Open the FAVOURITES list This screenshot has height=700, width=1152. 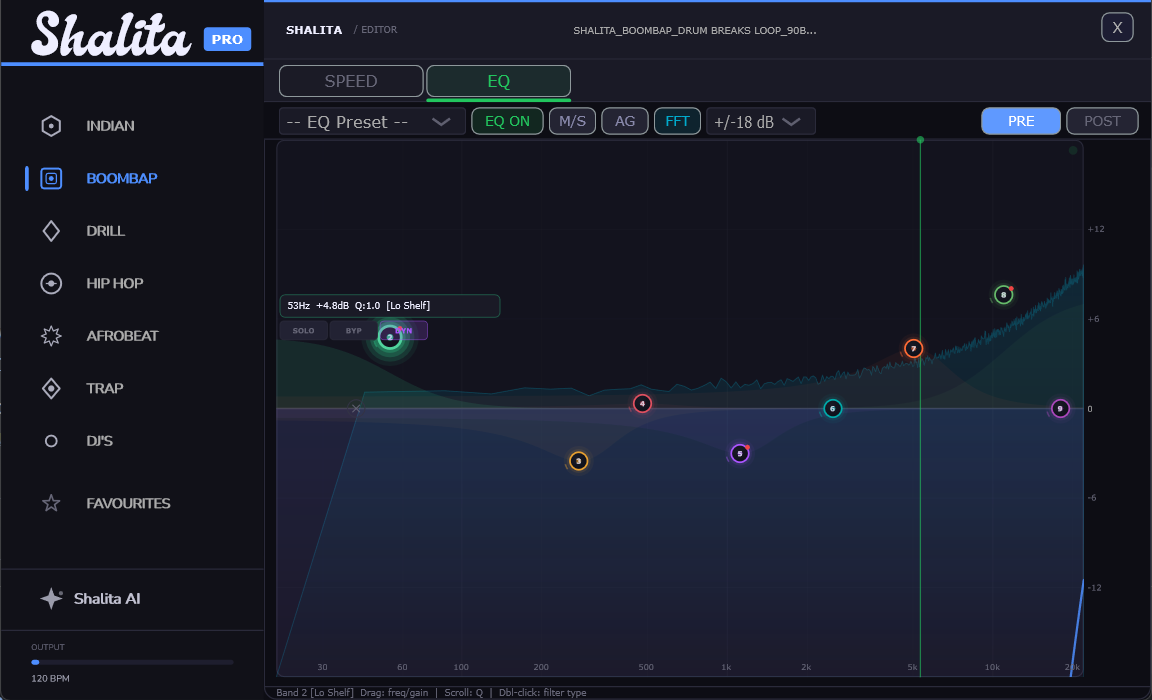point(128,503)
